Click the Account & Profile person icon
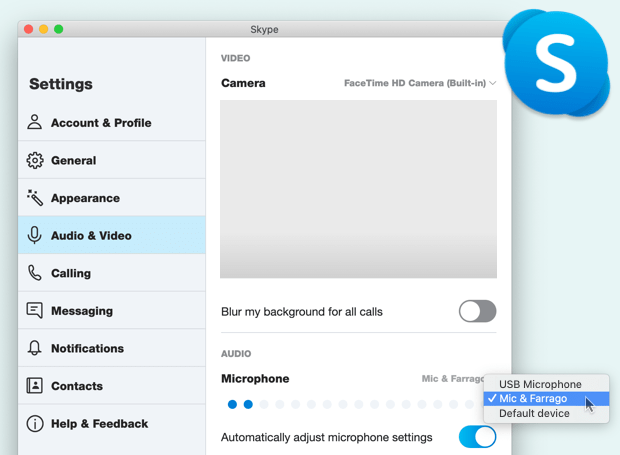This screenshot has width=620, height=455. click(x=34, y=122)
